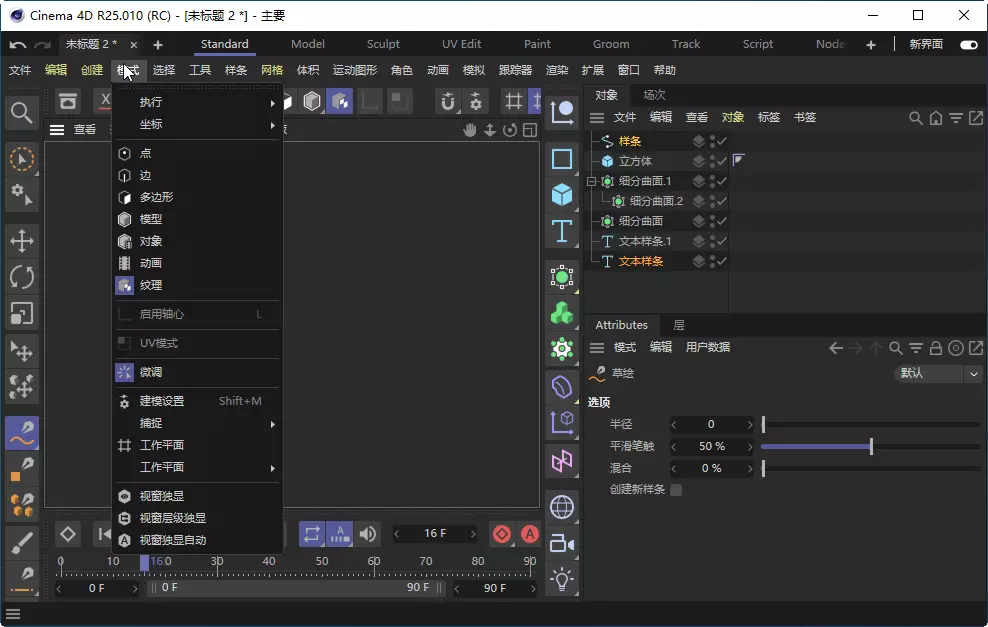Select the Rotate tool
Image resolution: width=988 pixels, height=627 pixels.
coord(21,277)
